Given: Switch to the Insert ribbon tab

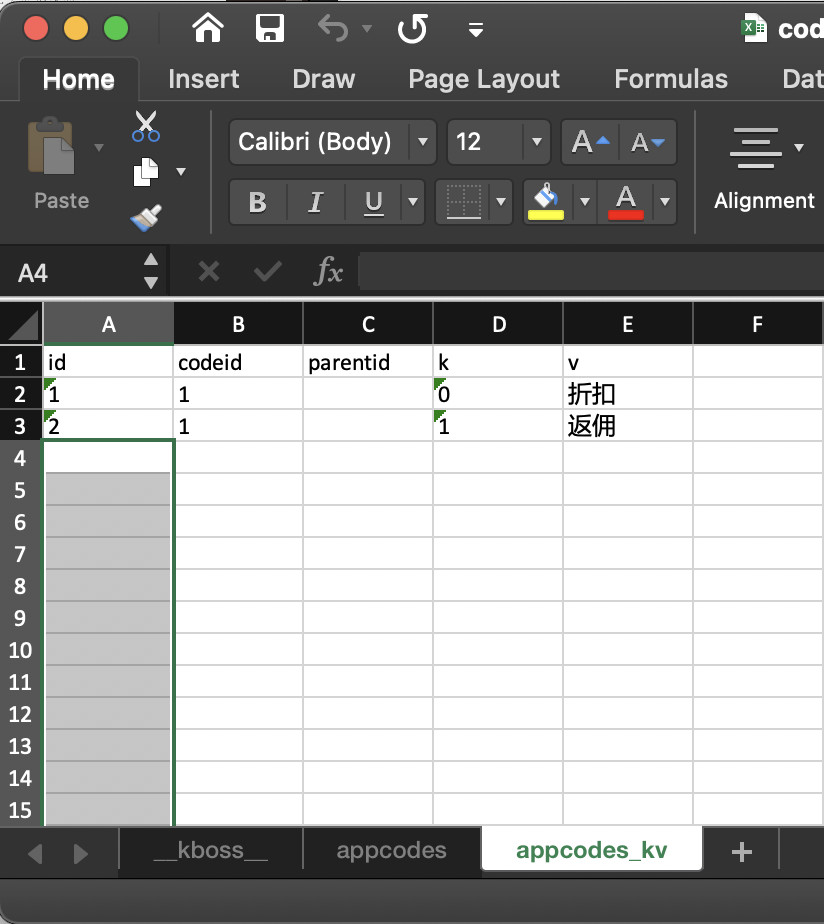Looking at the screenshot, I should [x=203, y=79].
